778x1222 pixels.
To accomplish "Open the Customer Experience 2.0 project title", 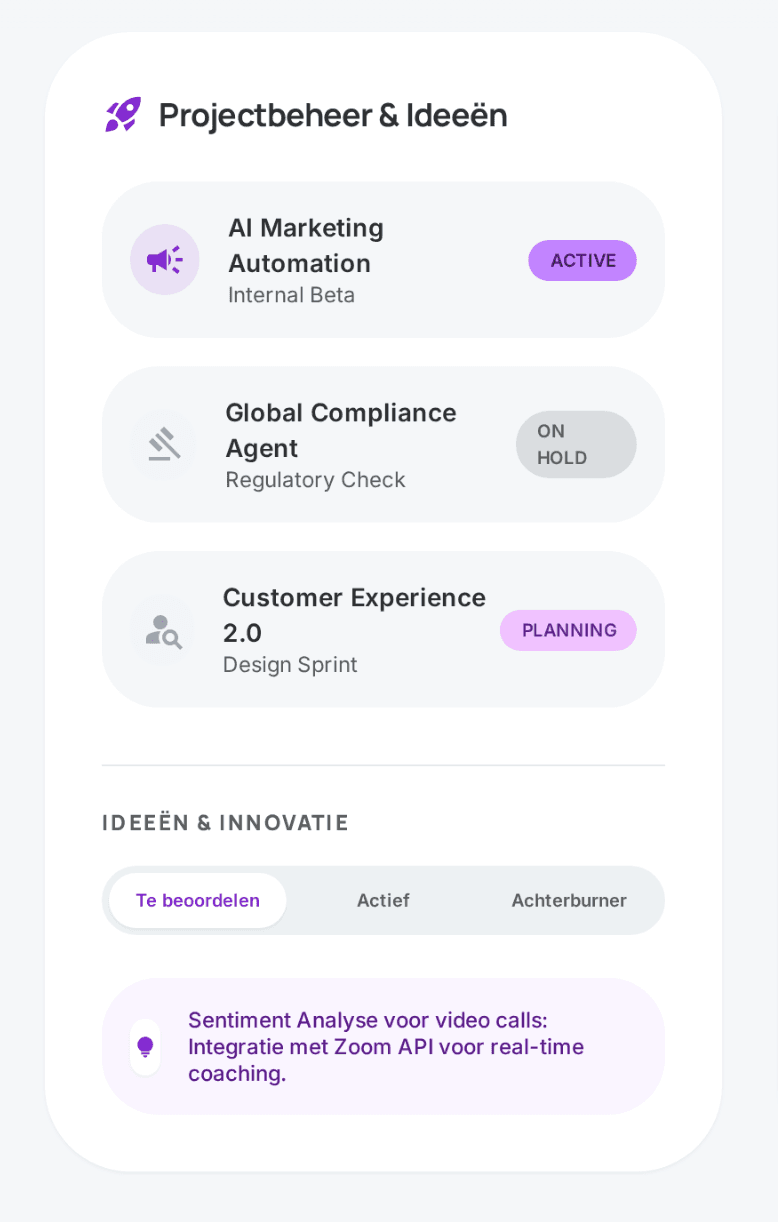I will (x=353, y=614).
